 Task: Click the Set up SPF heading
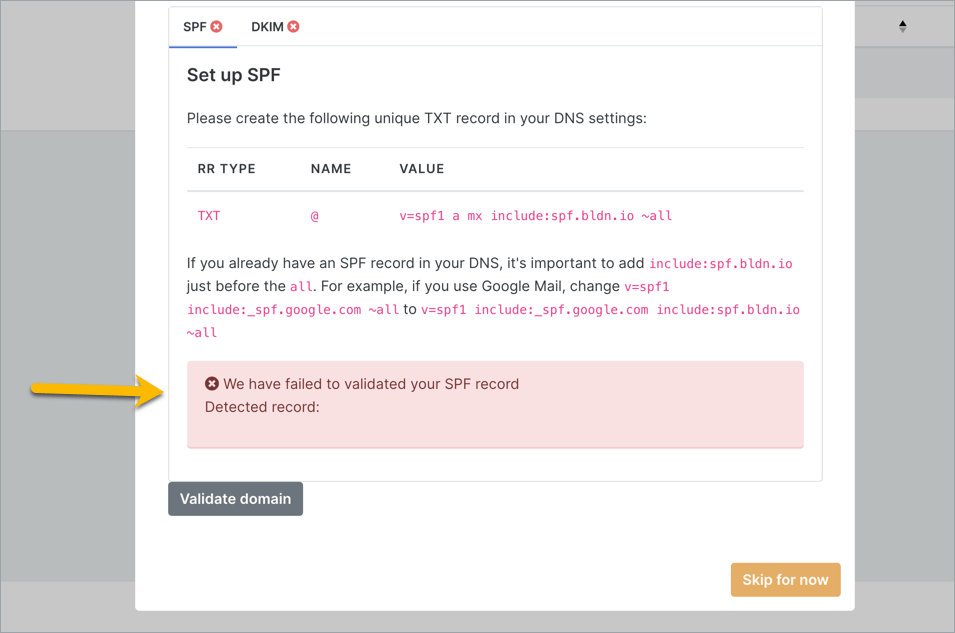233,75
